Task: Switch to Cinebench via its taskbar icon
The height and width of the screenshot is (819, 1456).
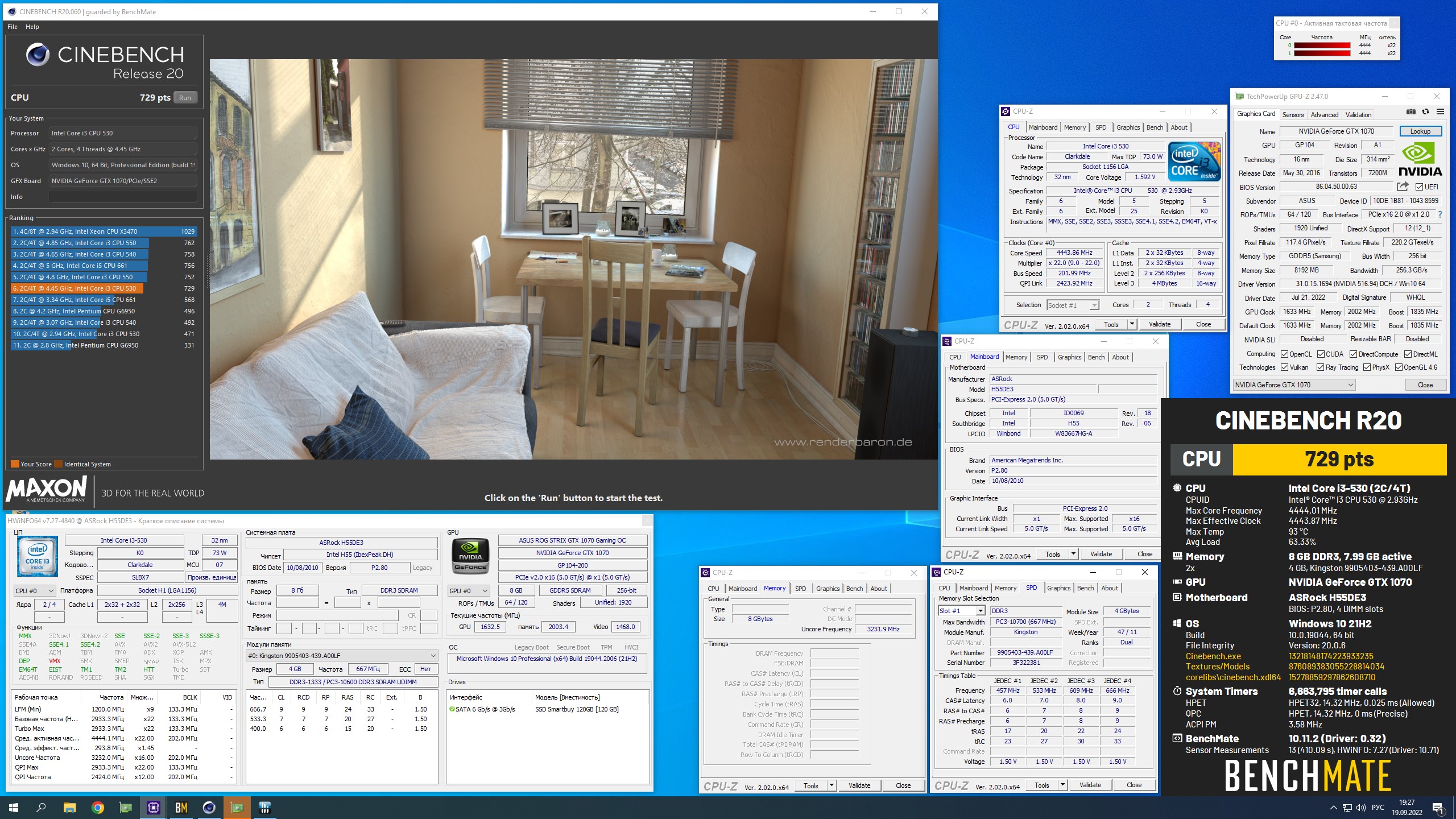Action: [209, 807]
